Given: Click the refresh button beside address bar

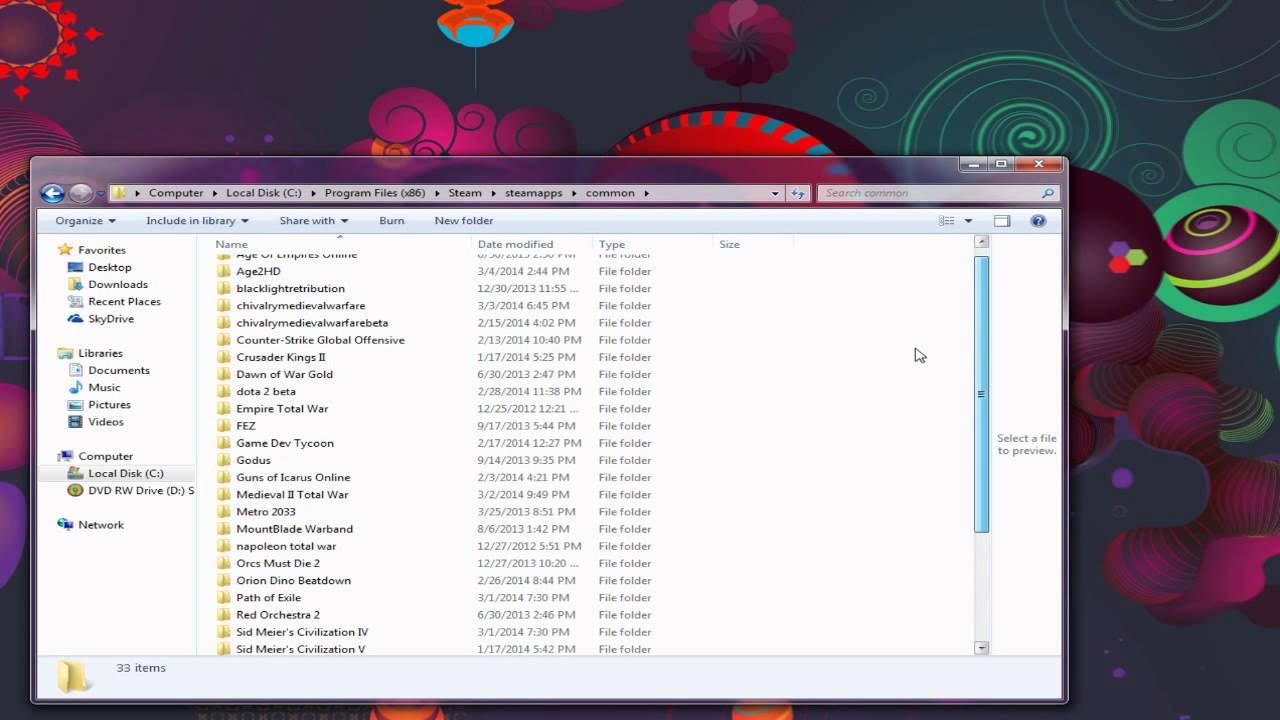Looking at the screenshot, I should point(798,193).
